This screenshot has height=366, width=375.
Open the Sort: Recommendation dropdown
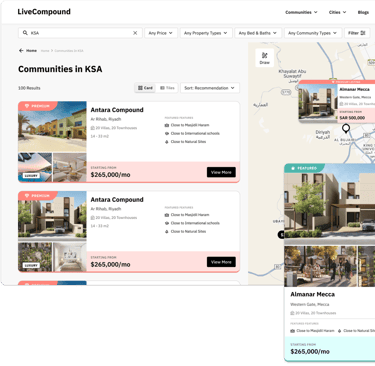[210, 88]
